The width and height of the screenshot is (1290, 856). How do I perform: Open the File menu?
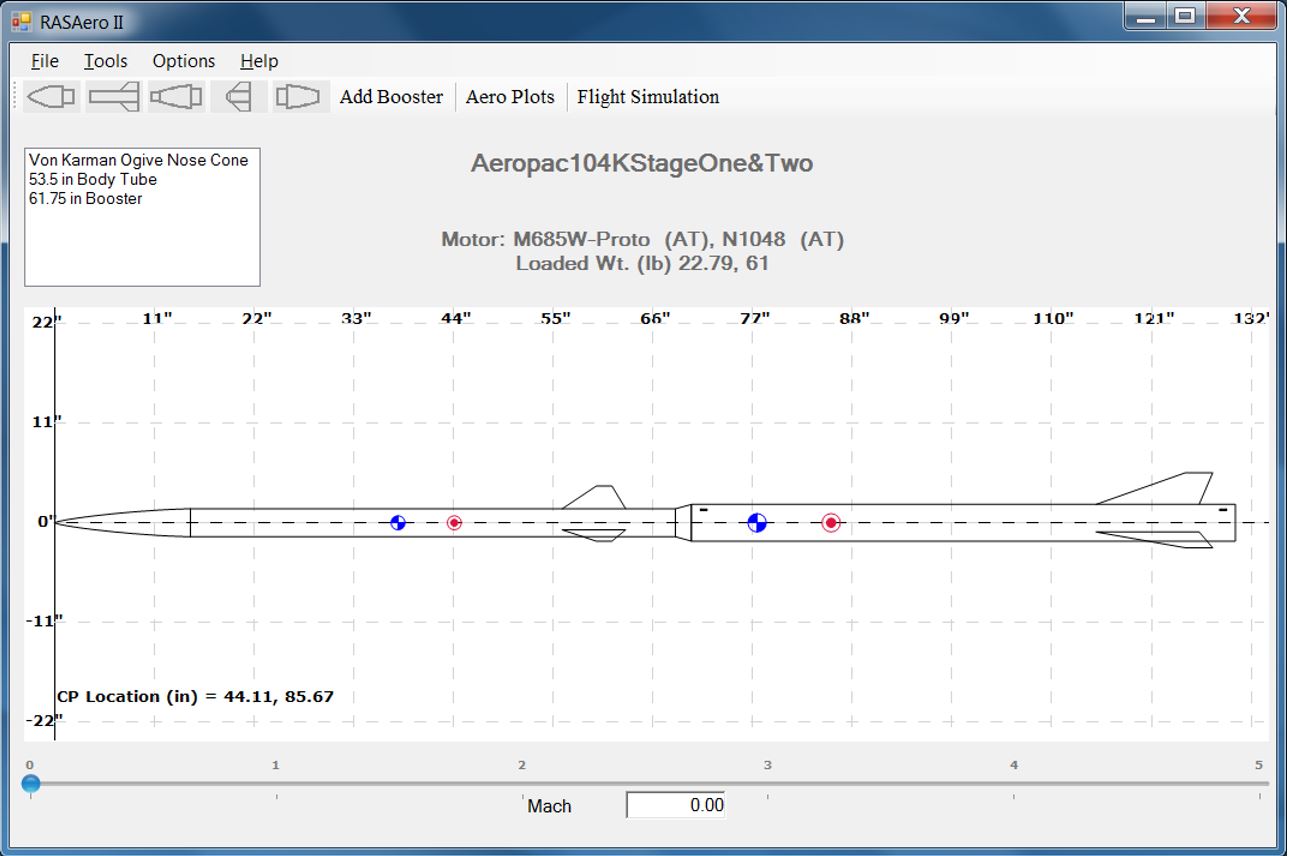point(45,61)
